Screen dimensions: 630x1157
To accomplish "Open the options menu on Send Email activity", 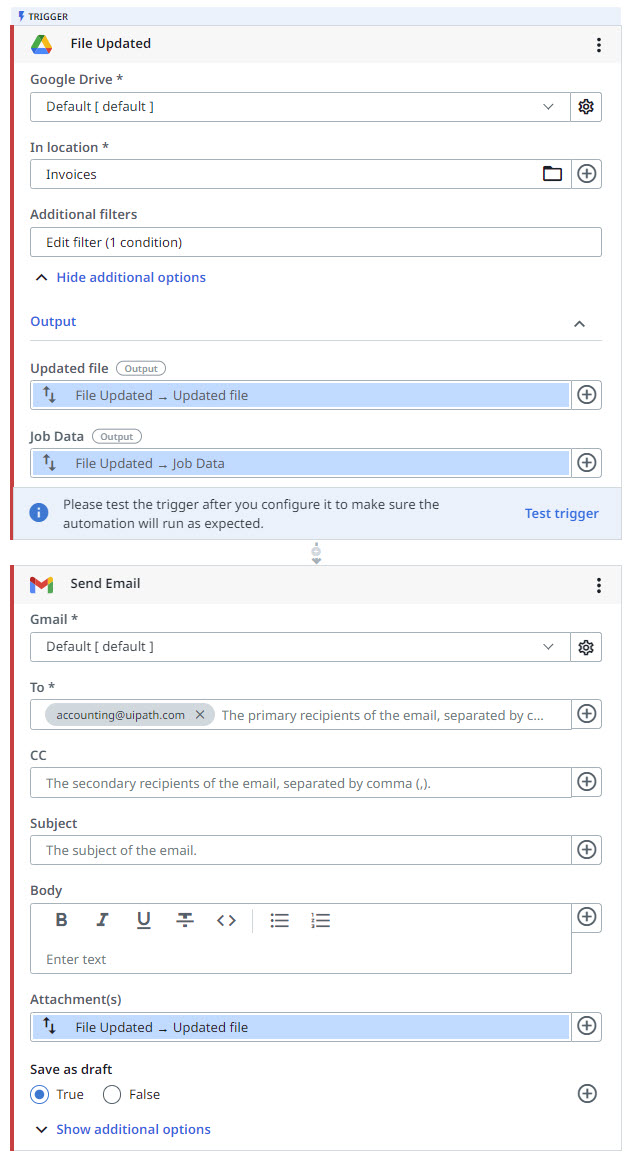I will [598, 585].
